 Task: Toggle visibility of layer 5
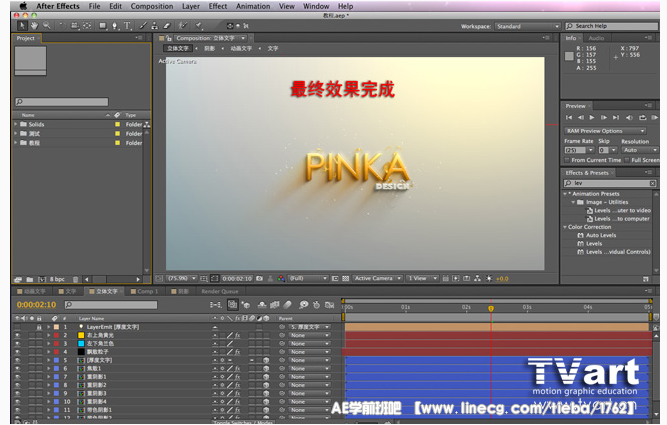[17, 360]
